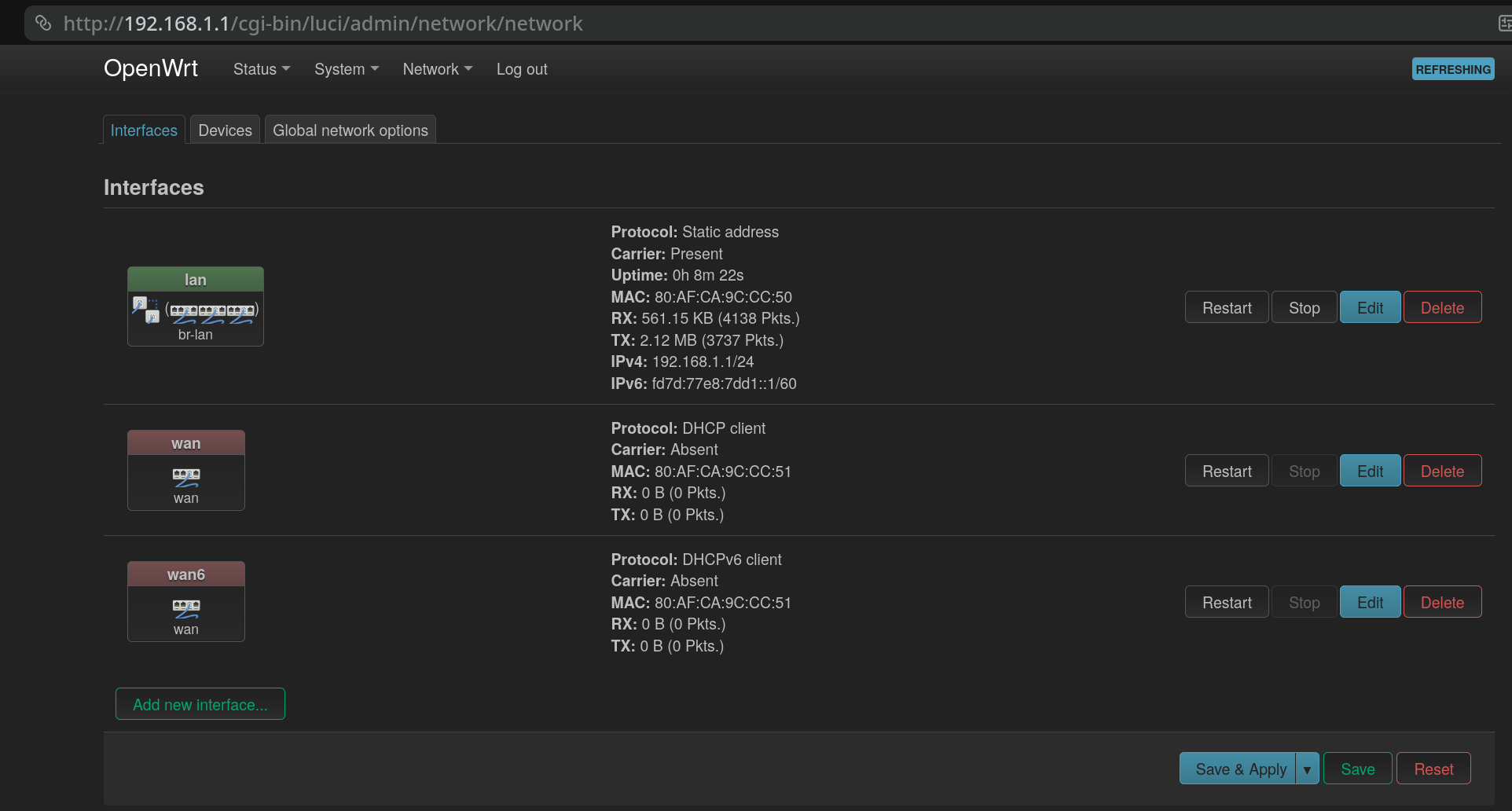Click the lan MAC address 80:AF:CA:9C:CC:50
The image size is (1512, 811).
723,297
